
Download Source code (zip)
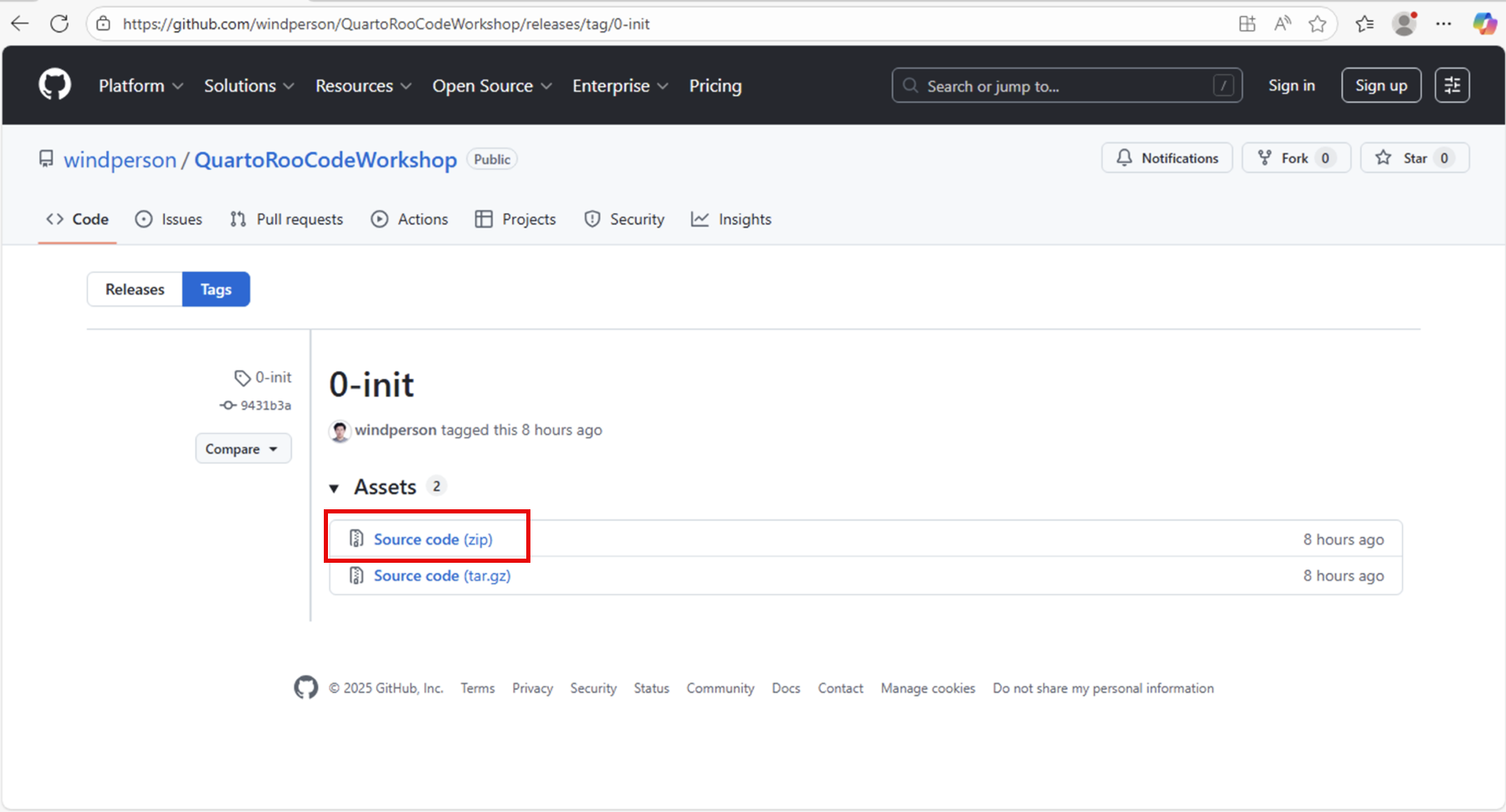click(x=433, y=539)
